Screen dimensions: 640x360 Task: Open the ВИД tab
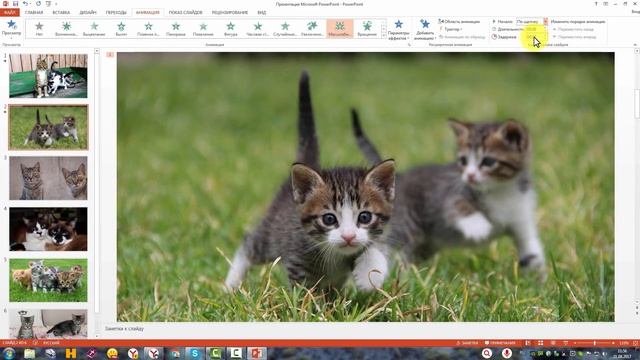tap(262, 12)
